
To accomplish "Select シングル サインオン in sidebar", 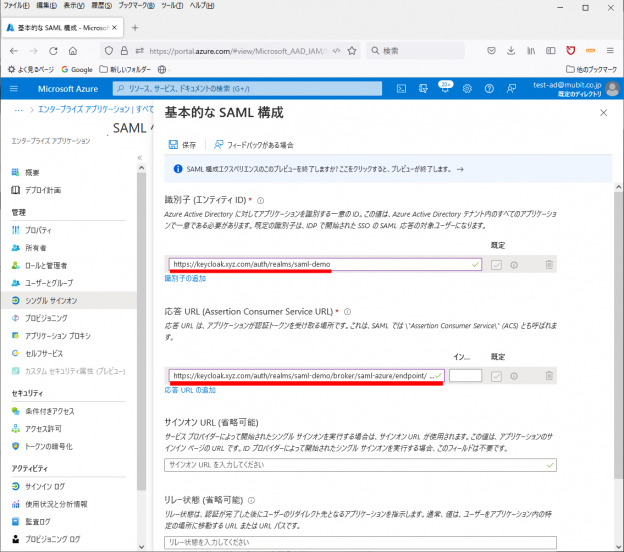I will coord(68,300).
